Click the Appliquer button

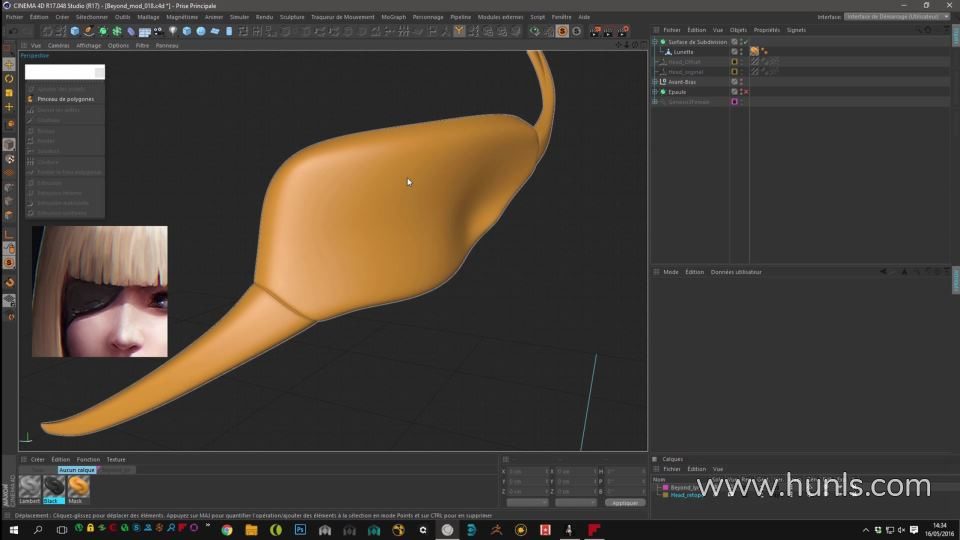pos(624,503)
